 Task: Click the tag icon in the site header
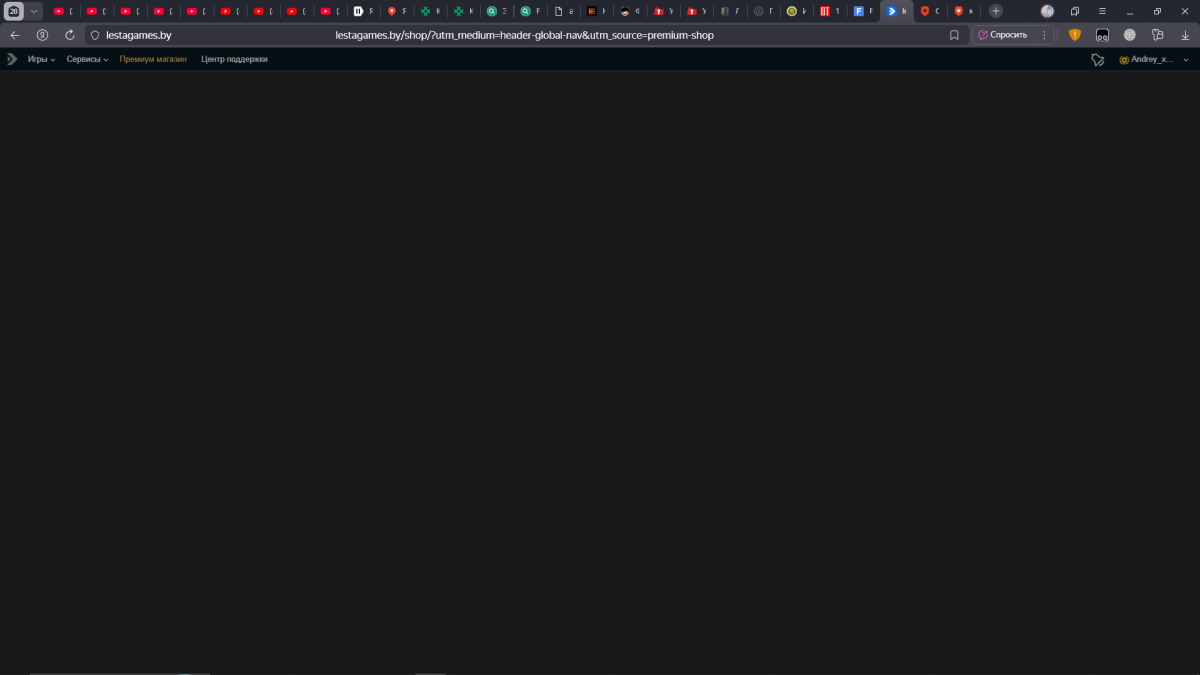[1097, 60]
